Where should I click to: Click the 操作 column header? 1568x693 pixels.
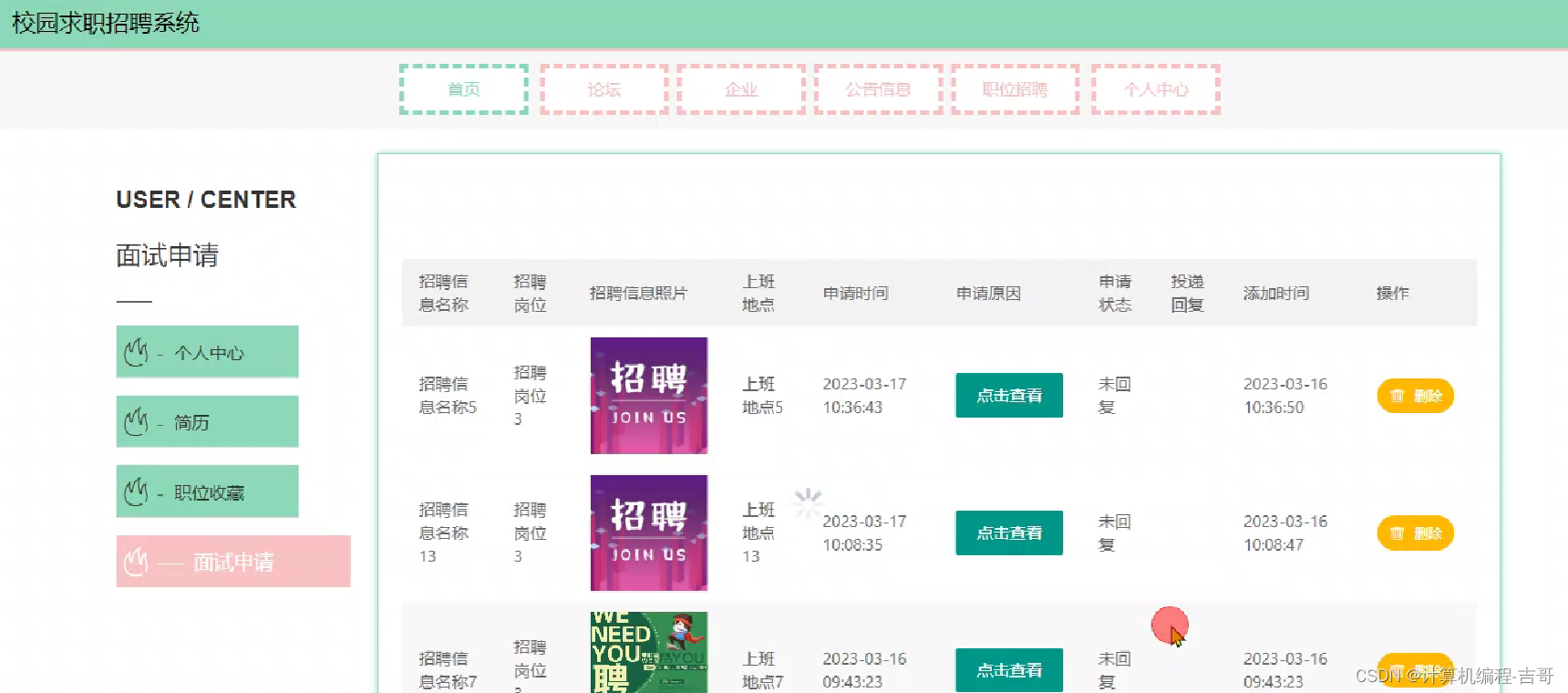1392,293
